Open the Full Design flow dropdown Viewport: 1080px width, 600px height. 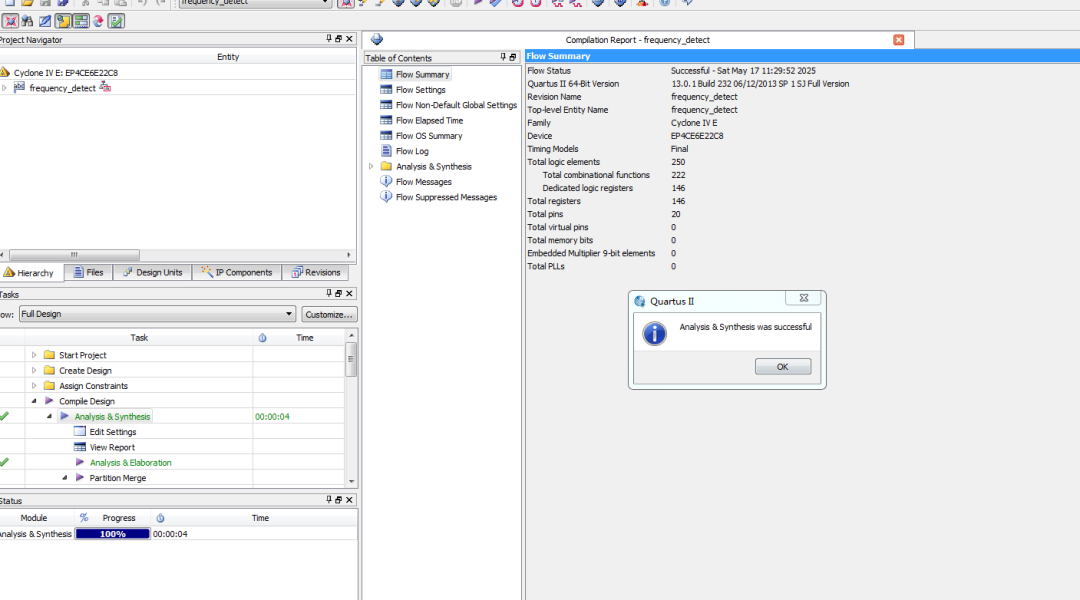point(289,314)
